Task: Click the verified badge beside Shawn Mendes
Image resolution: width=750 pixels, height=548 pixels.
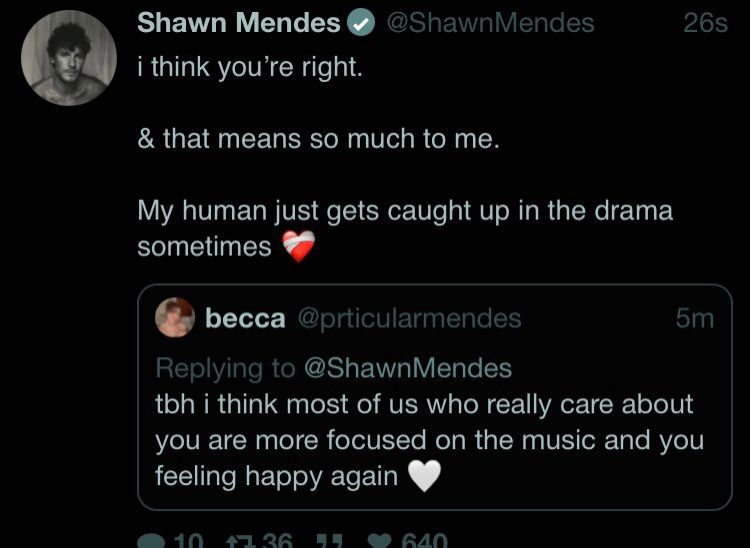Action: pyautogui.click(x=361, y=22)
